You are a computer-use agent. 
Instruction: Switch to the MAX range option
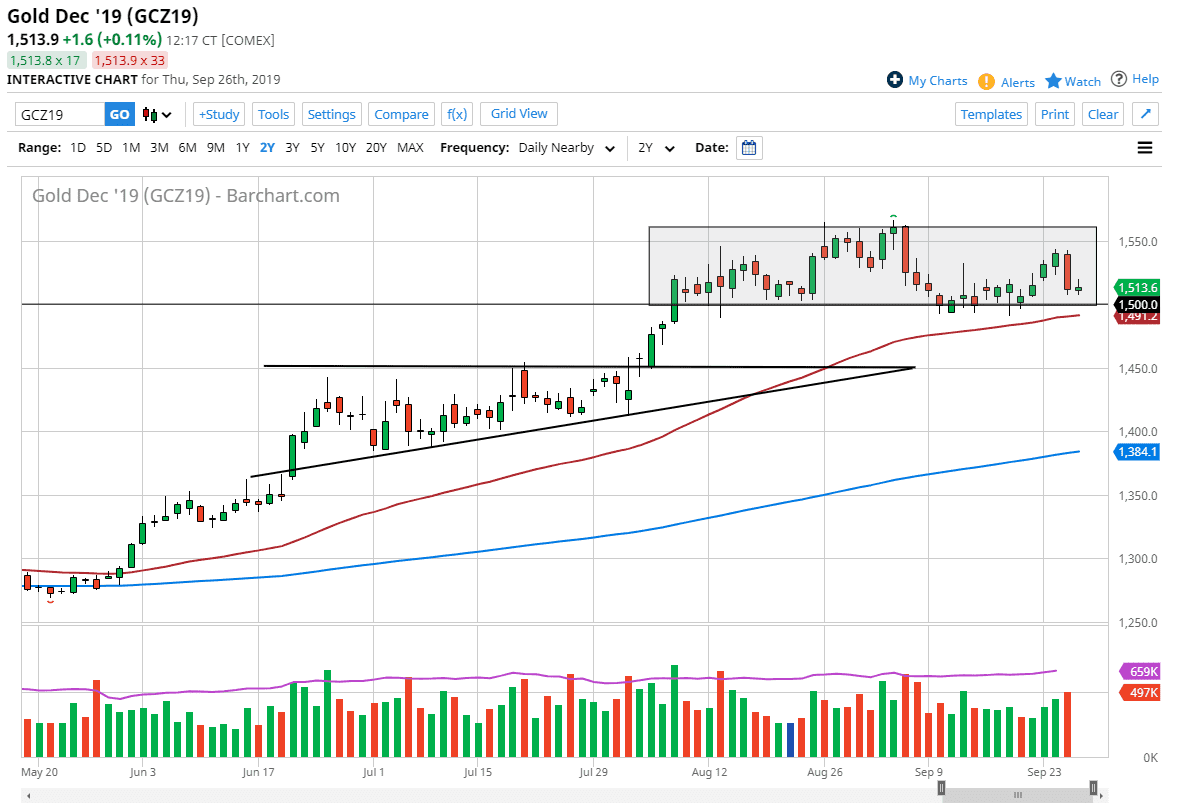[x=409, y=146]
